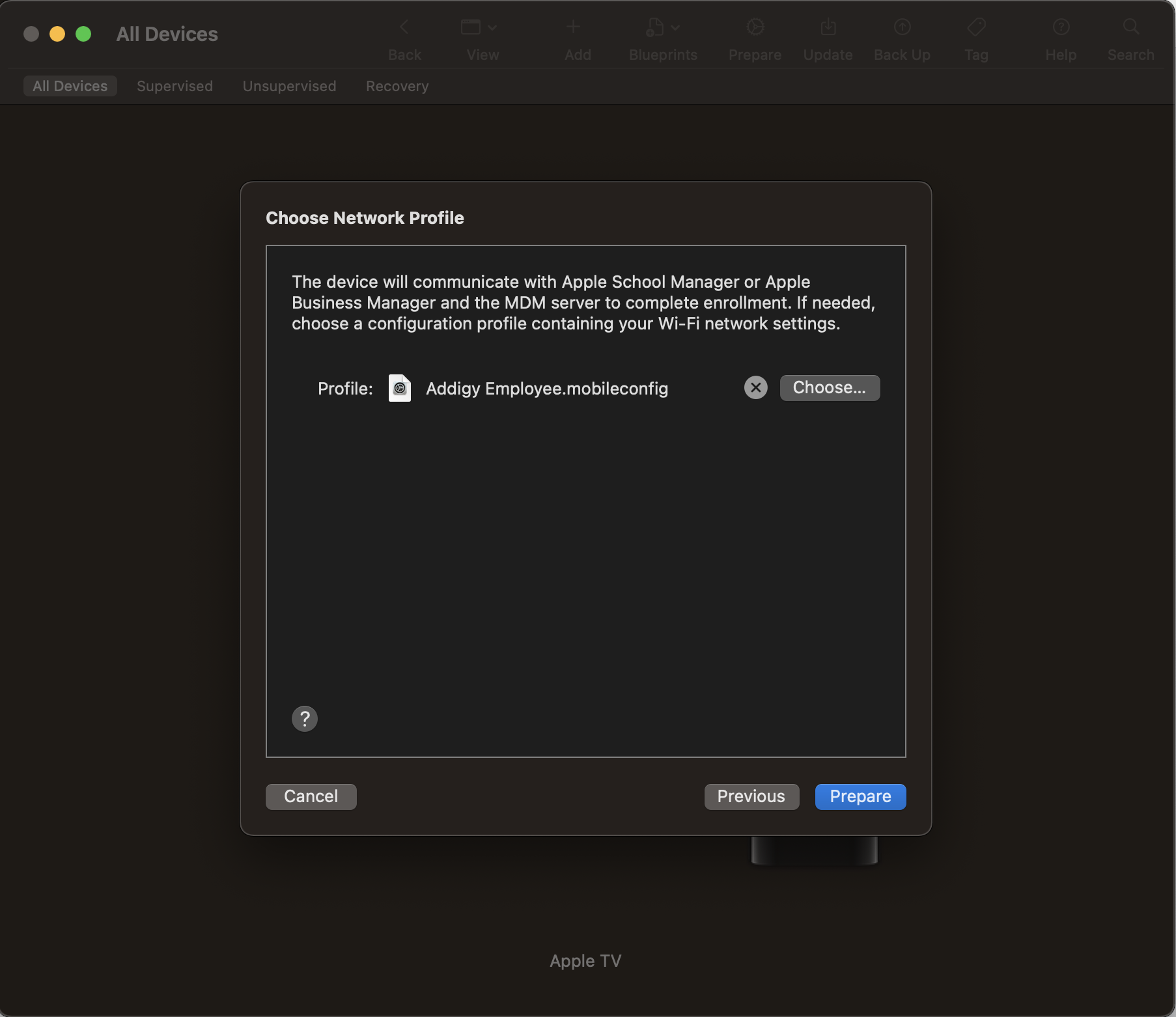Open the View toolbar dropdown
The height and width of the screenshot is (1017, 1176).
click(x=479, y=27)
